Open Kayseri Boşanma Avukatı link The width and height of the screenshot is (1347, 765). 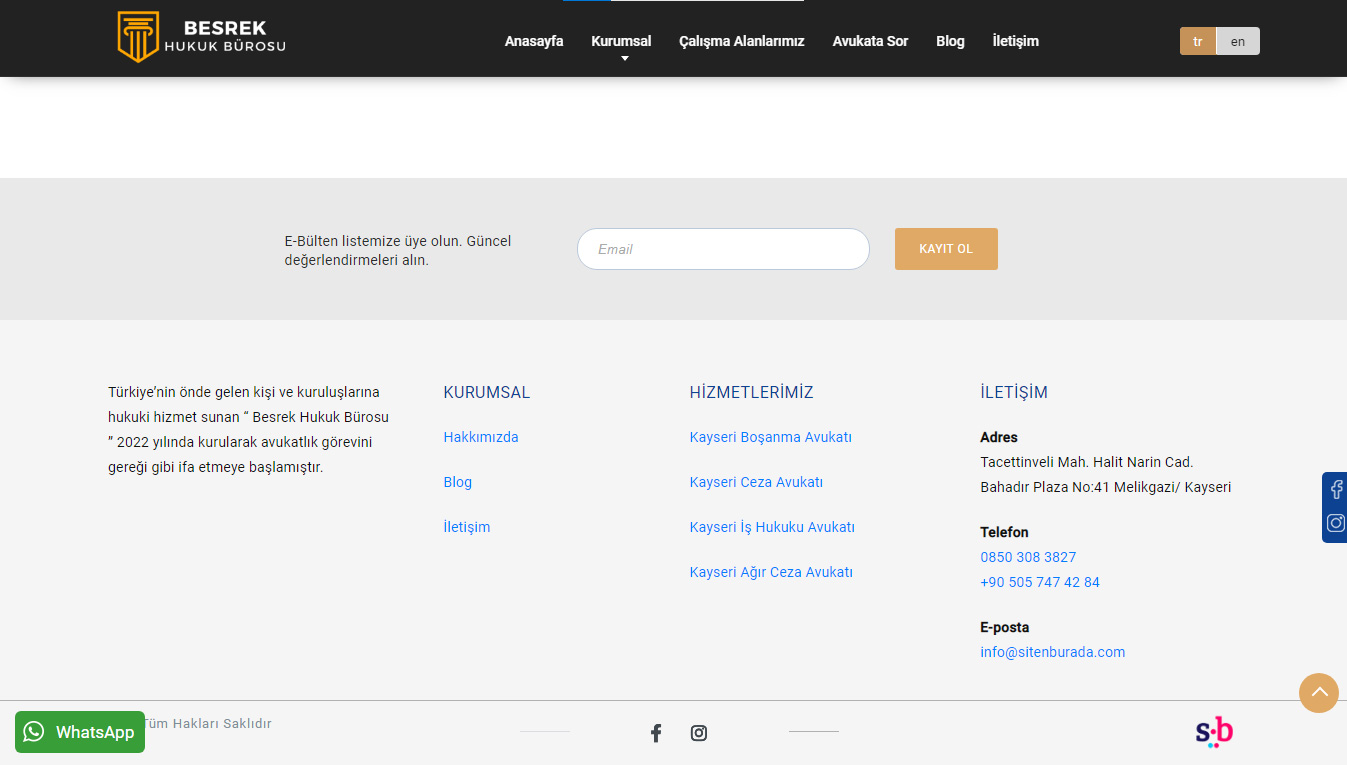pos(771,437)
